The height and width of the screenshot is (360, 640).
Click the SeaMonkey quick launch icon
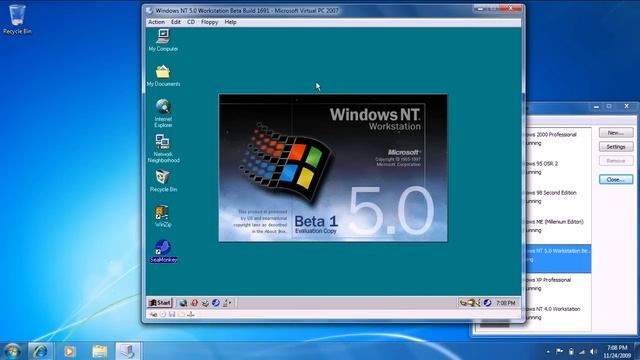[x=216, y=303]
